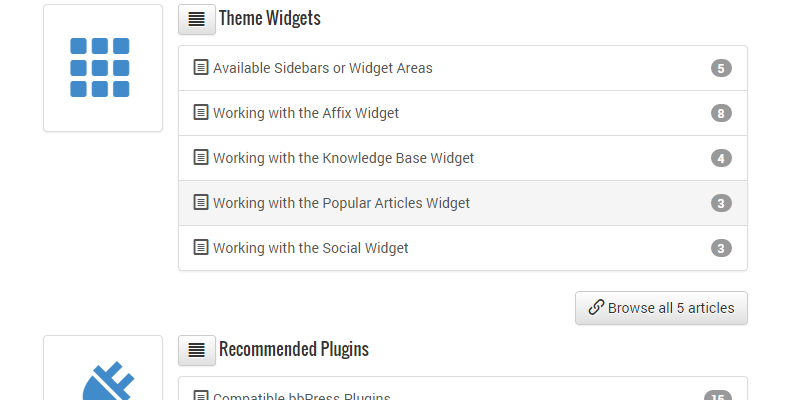Open Working with the Social Widget article

point(310,248)
